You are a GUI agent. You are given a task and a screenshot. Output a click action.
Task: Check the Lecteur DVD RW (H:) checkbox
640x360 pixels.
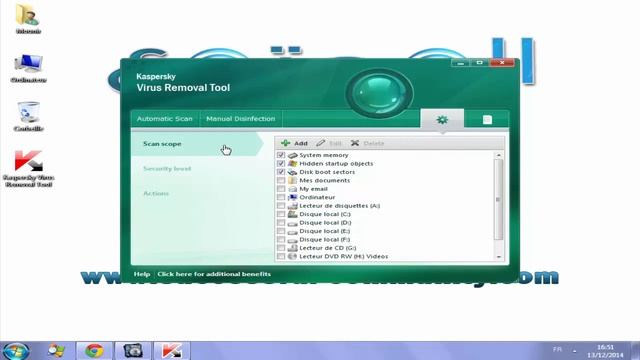[281, 256]
